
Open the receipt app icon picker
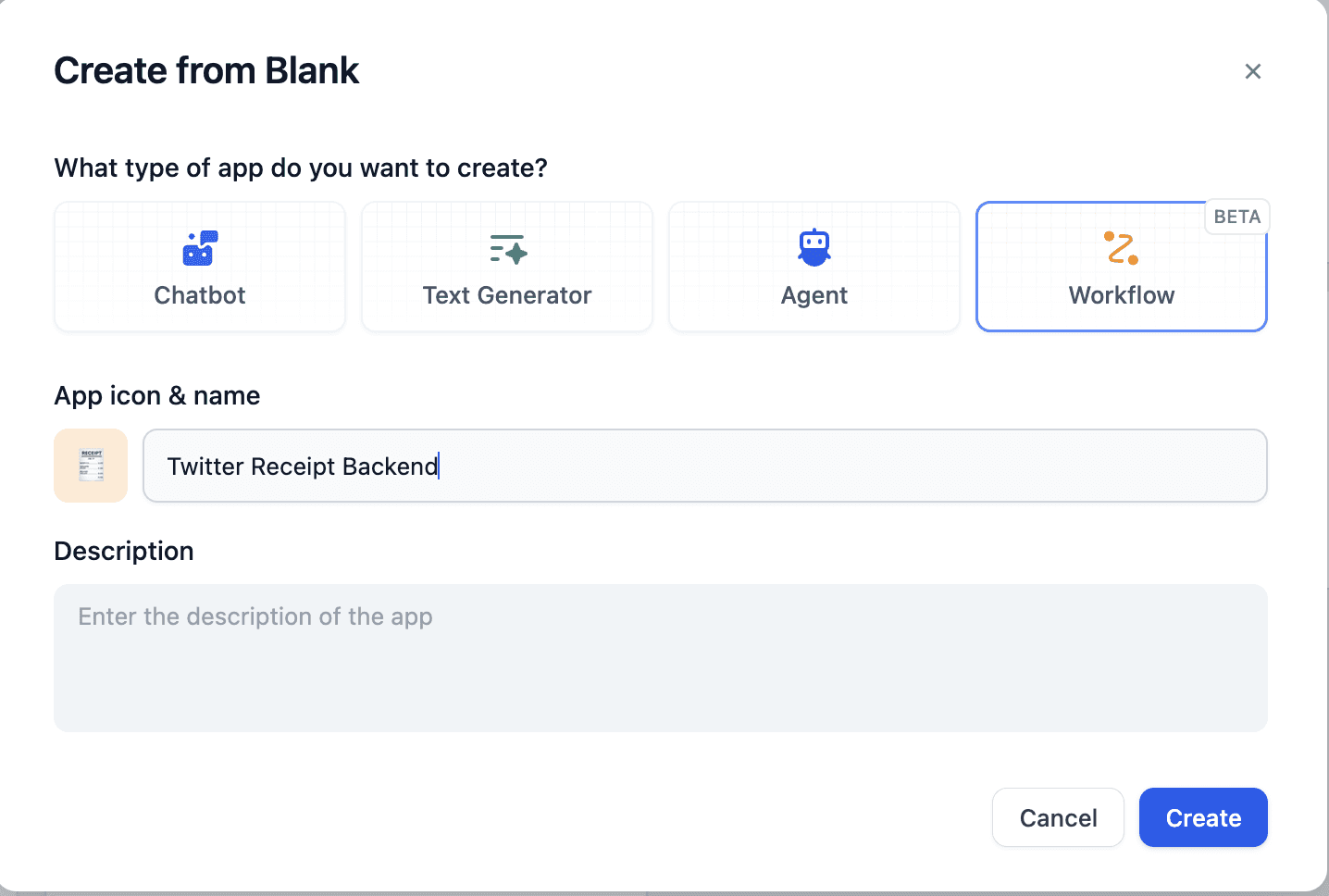[x=91, y=466]
